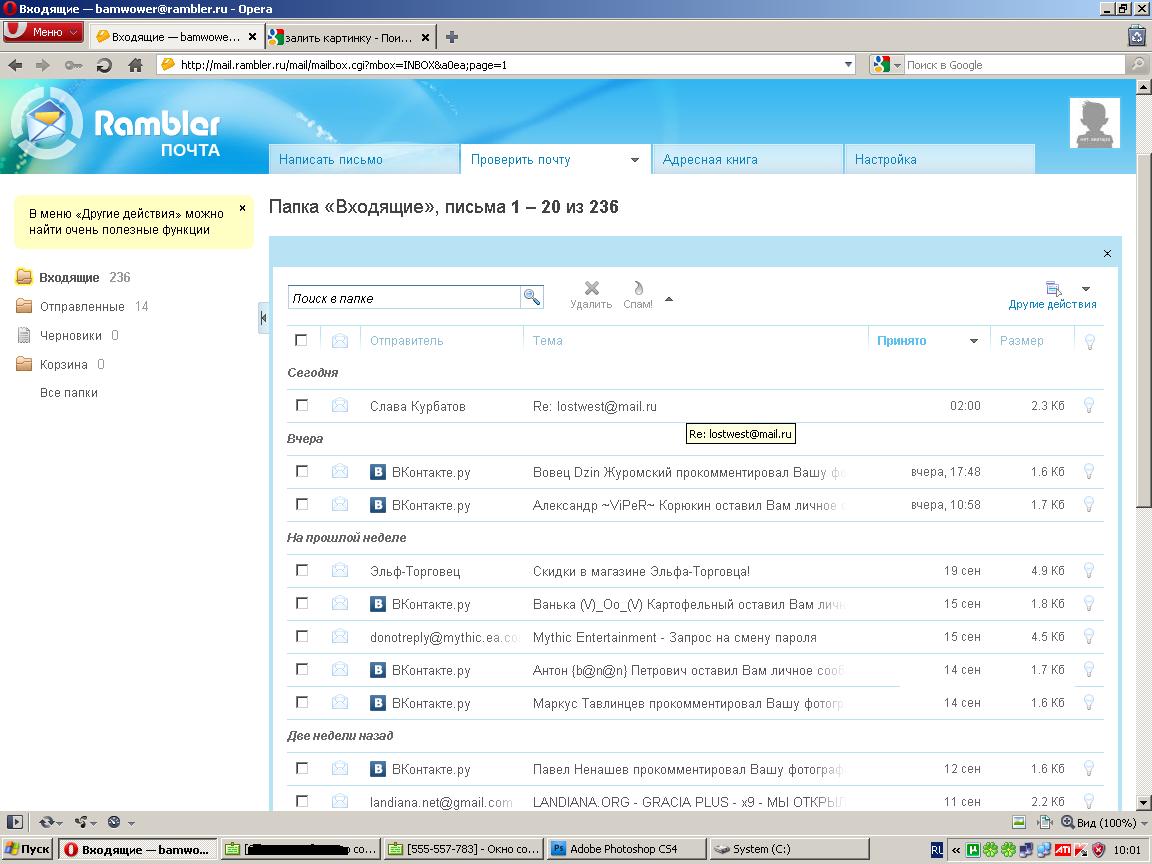Switch to Входящие bamwower tab
1152x864 pixels.
pos(176,37)
